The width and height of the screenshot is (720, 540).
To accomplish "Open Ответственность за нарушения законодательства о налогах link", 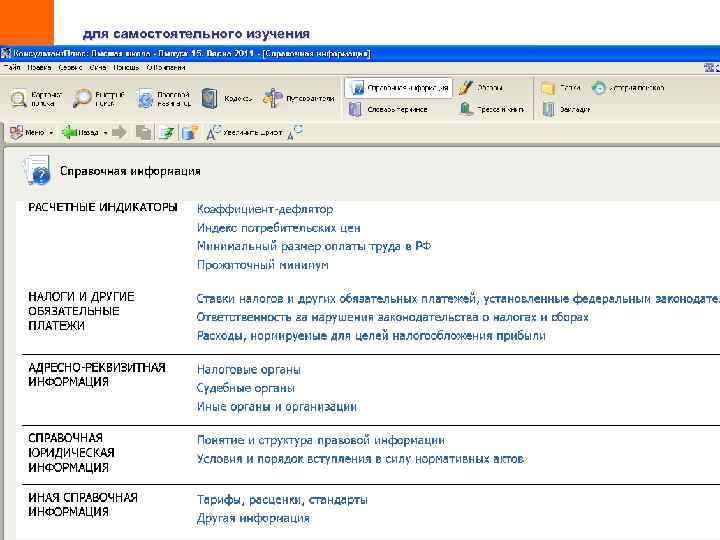I will click(x=393, y=317).
